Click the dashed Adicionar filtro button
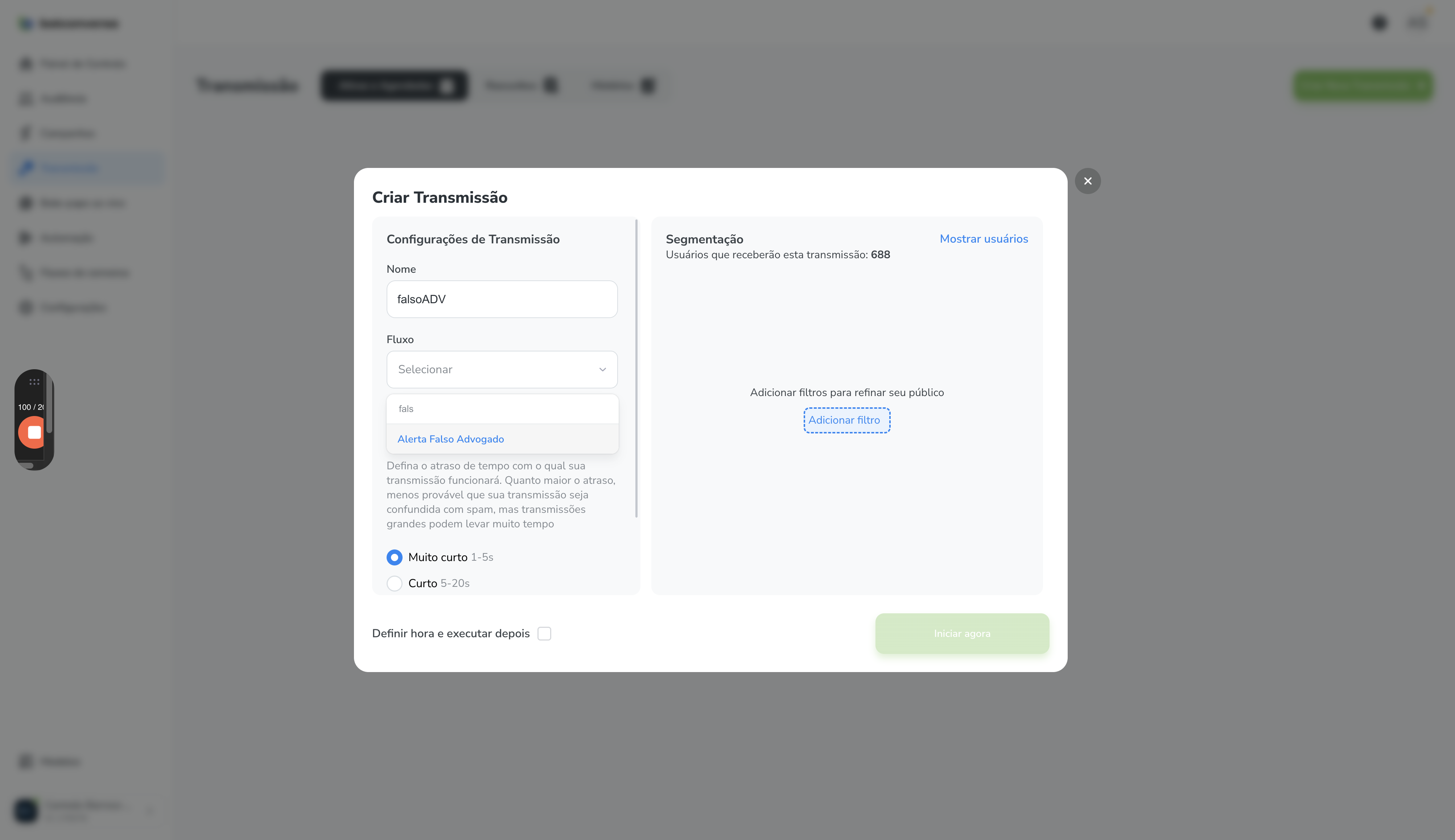 pos(846,420)
